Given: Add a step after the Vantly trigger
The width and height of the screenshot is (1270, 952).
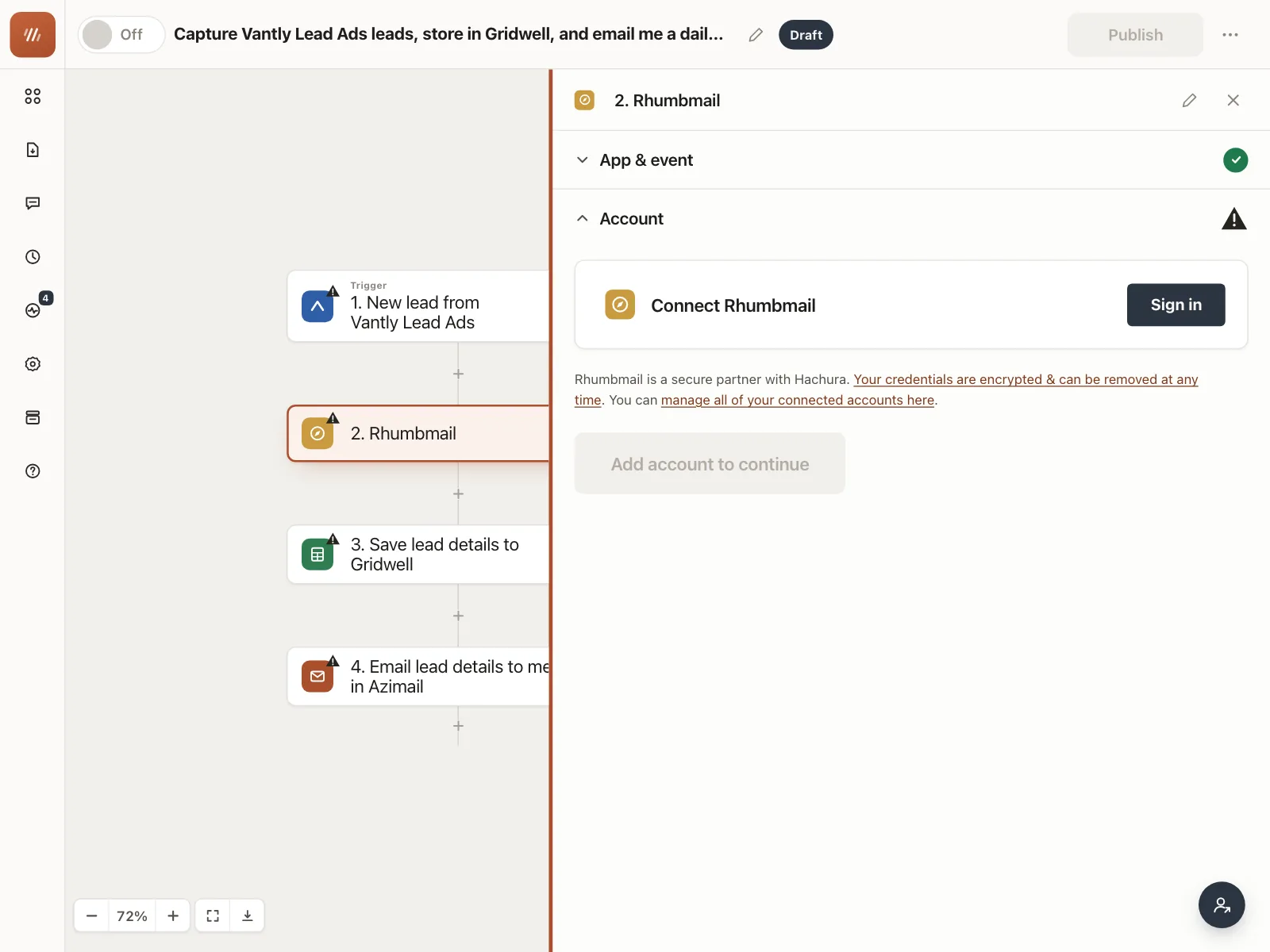Looking at the screenshot, I should tap(458, 374).
